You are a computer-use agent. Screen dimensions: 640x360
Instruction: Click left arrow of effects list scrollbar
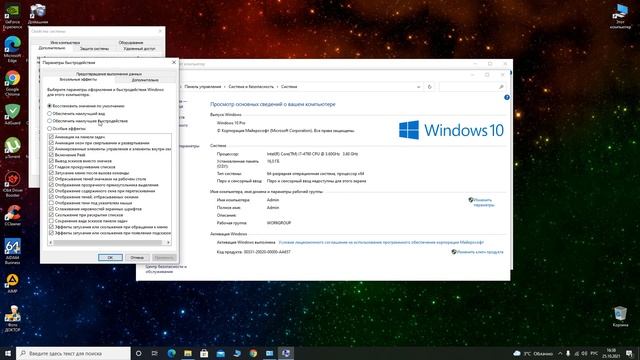point(51,242)
